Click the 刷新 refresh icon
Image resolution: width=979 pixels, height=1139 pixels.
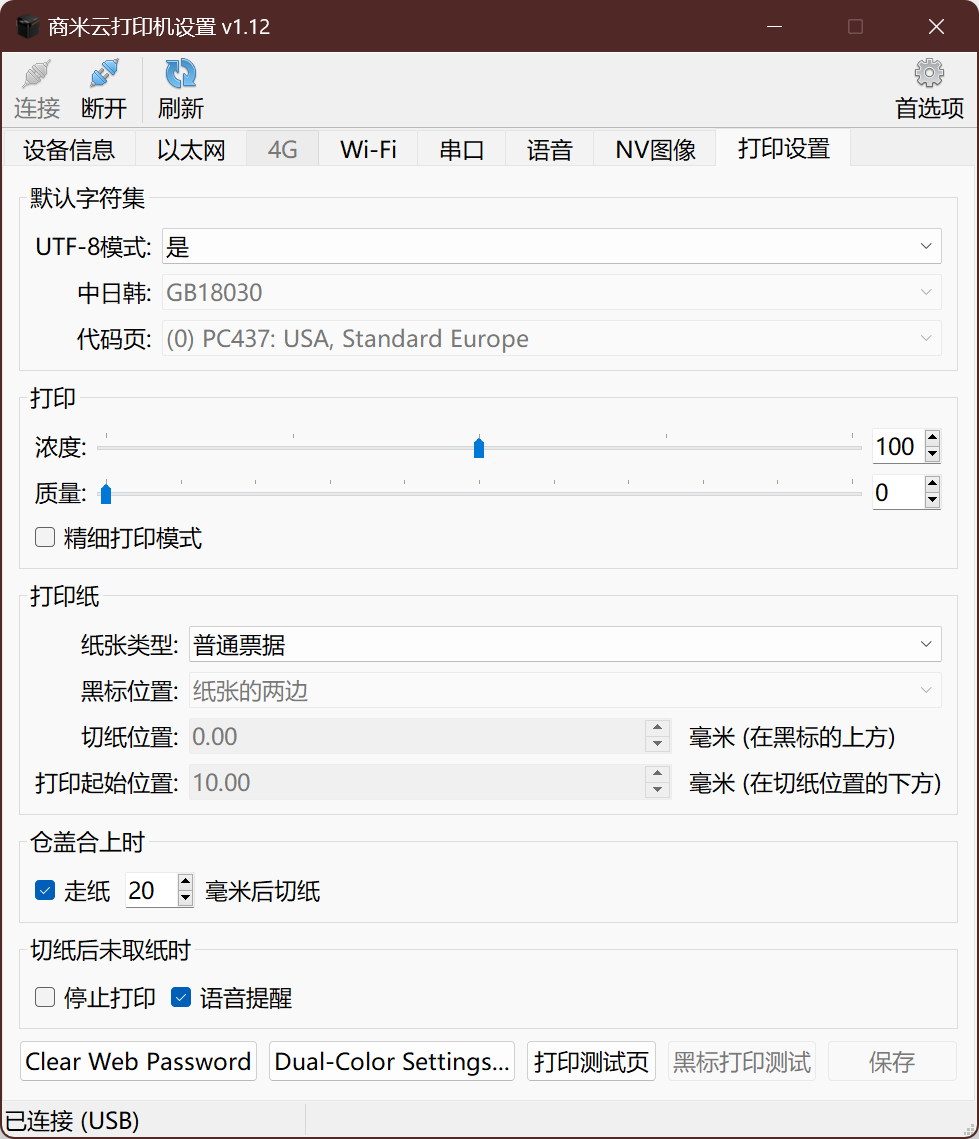click(x=181, y=75)
